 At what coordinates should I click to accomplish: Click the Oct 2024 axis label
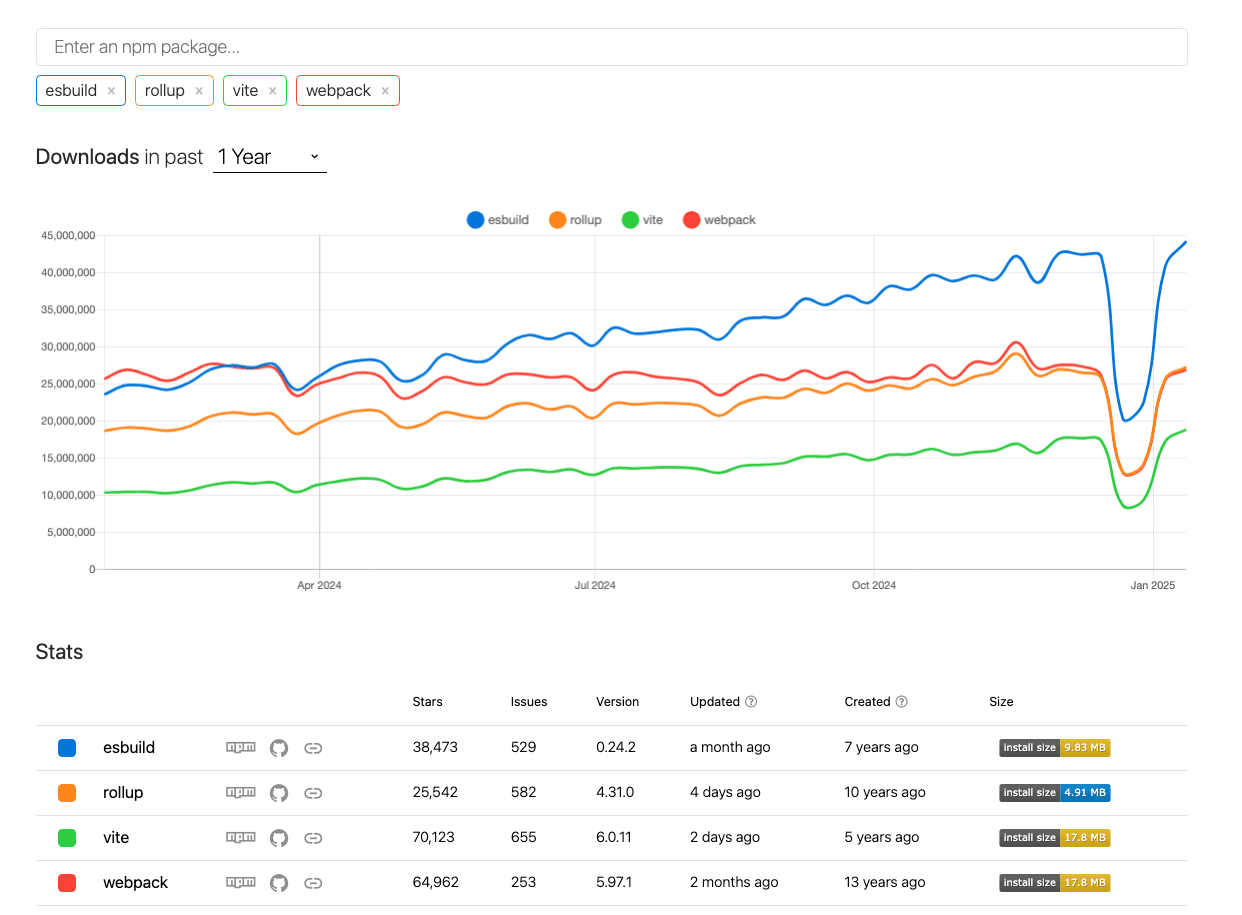coord(874,585)
